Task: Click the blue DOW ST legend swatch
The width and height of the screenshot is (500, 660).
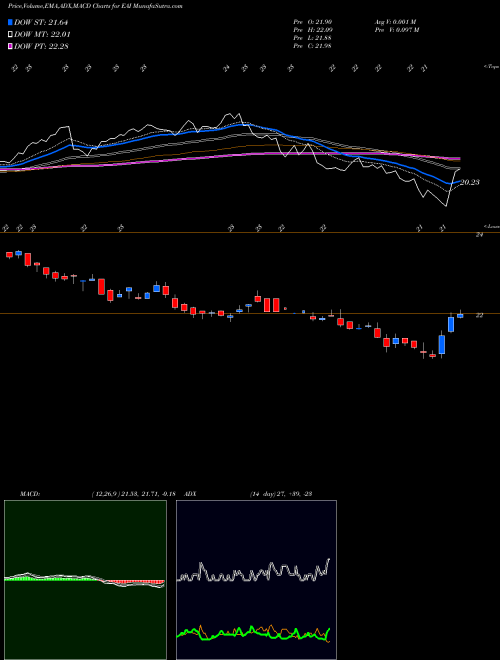Action: (11, 22)
